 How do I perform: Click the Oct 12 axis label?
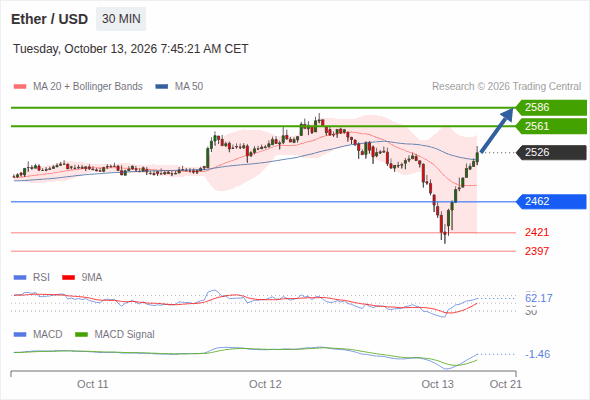point(265,384)
